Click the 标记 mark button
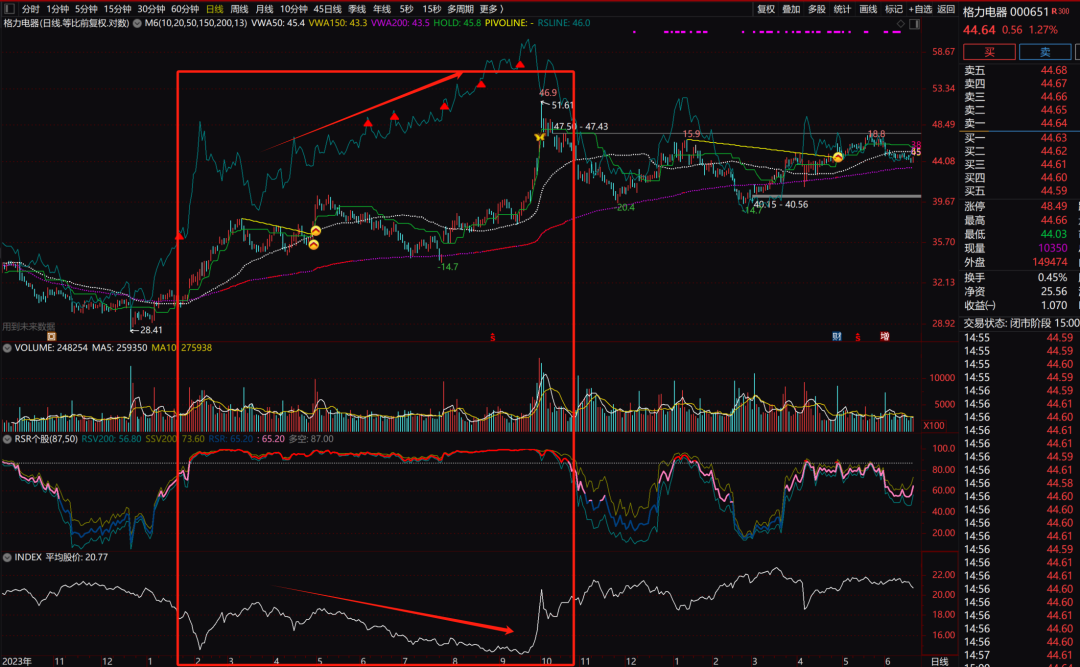This screenshot has width=1080, height=667. coord(893,9)
